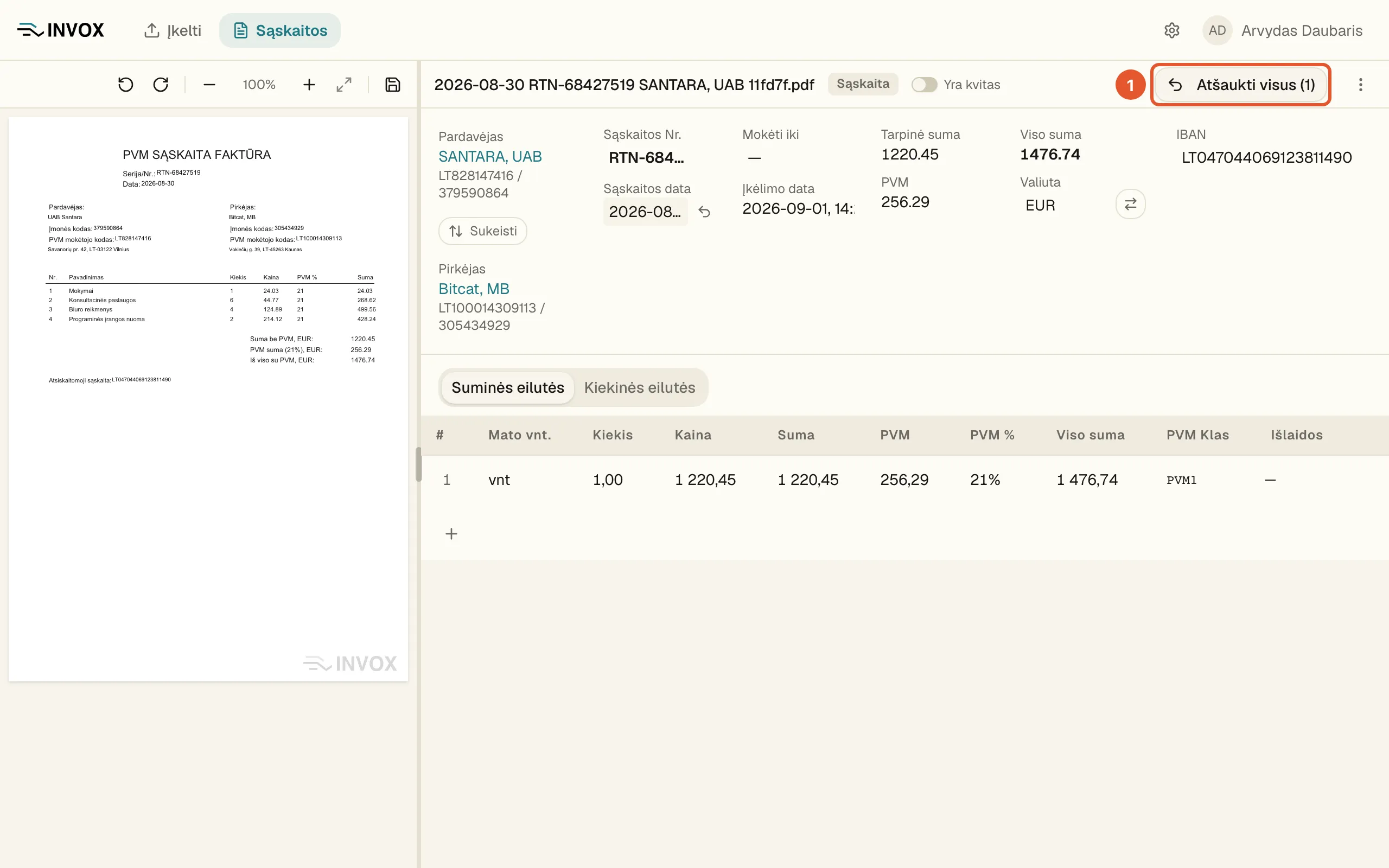Select the Kiekinės eilutės tab
1389x868 pixels.
639,387
